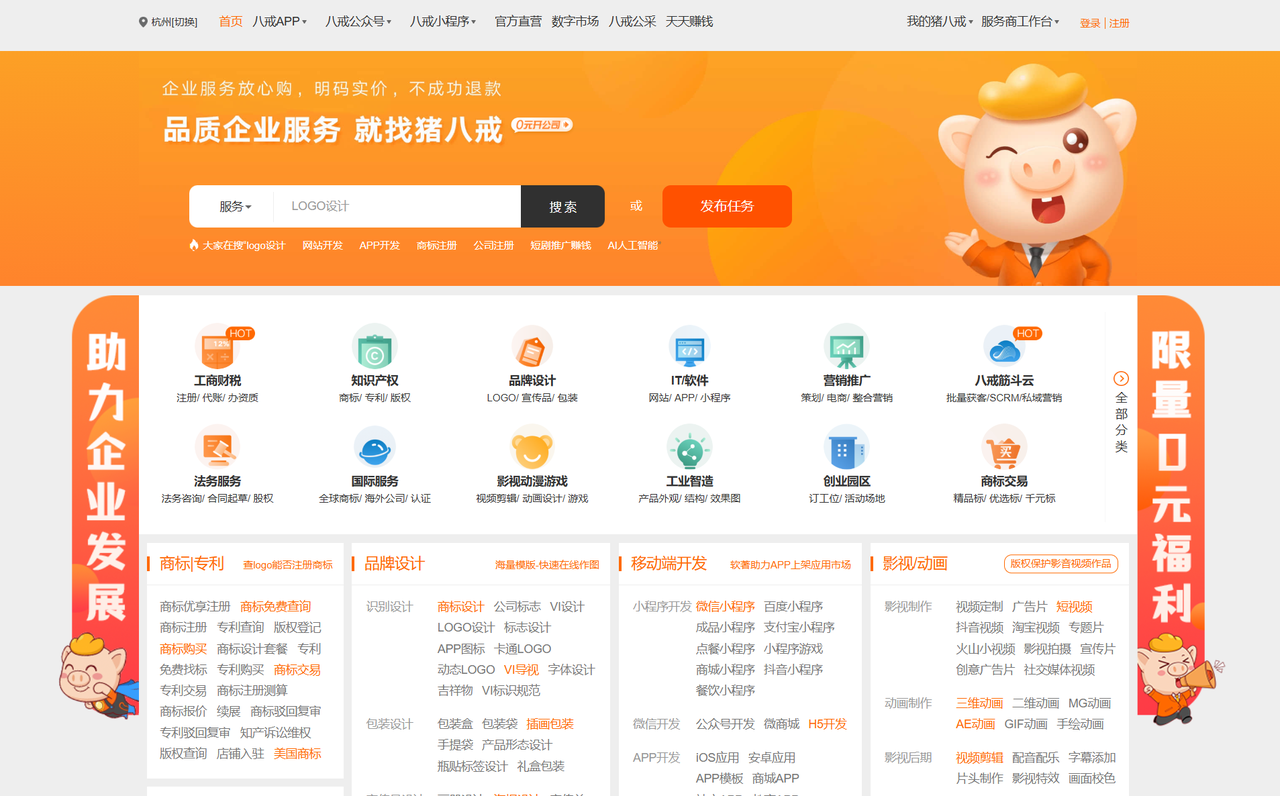The width and height of the screenshot is (1280, 796).
Task: Click the flame icon before 大家在搜
Action: point(194,245)
